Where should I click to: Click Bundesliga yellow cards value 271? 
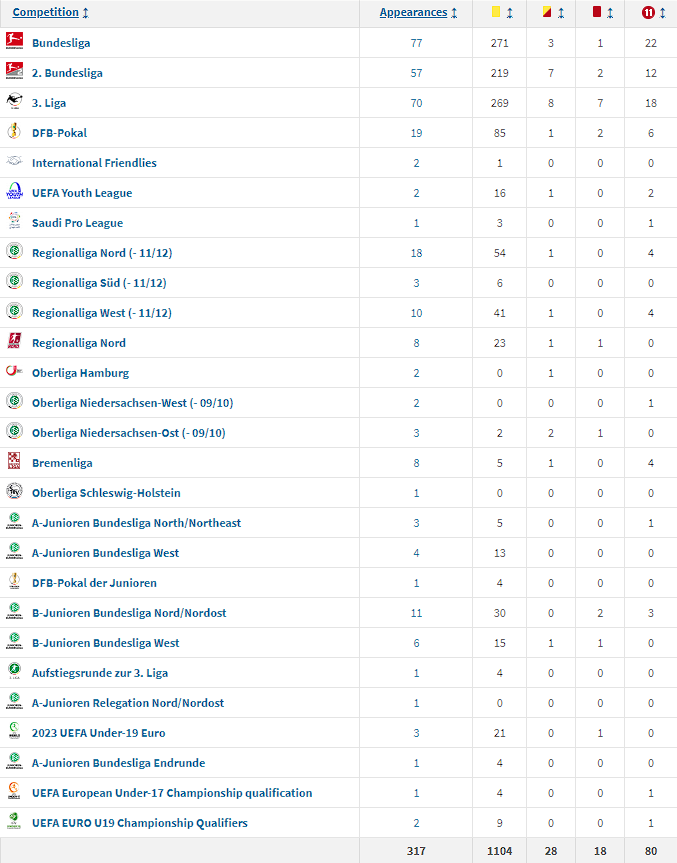[500, 43]
